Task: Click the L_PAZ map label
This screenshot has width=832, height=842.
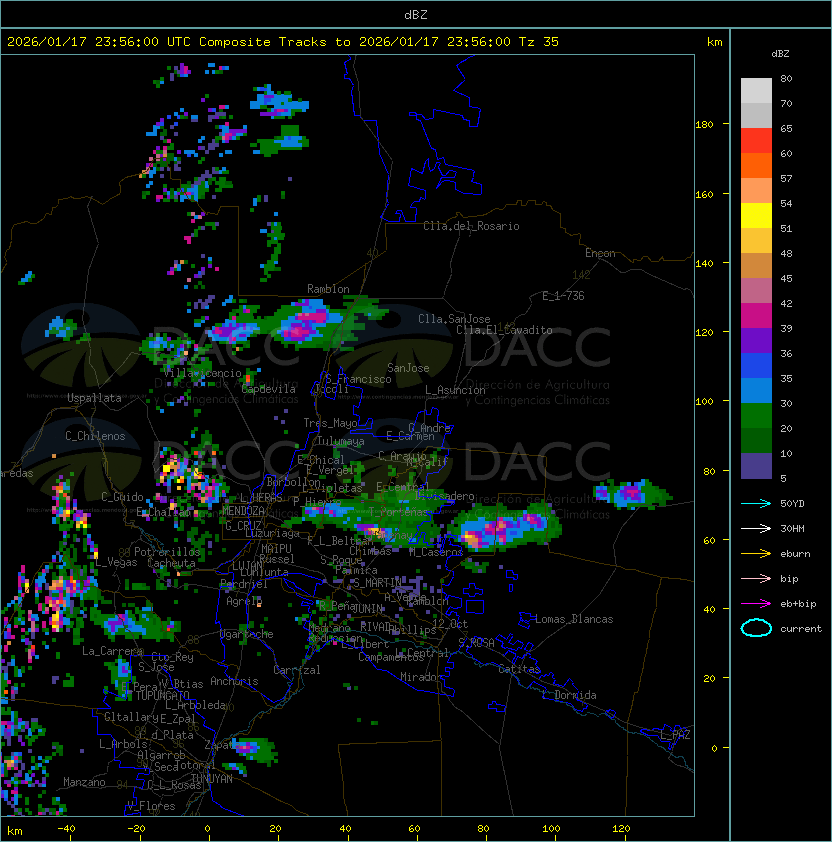Action: click(x=675, y=735)
